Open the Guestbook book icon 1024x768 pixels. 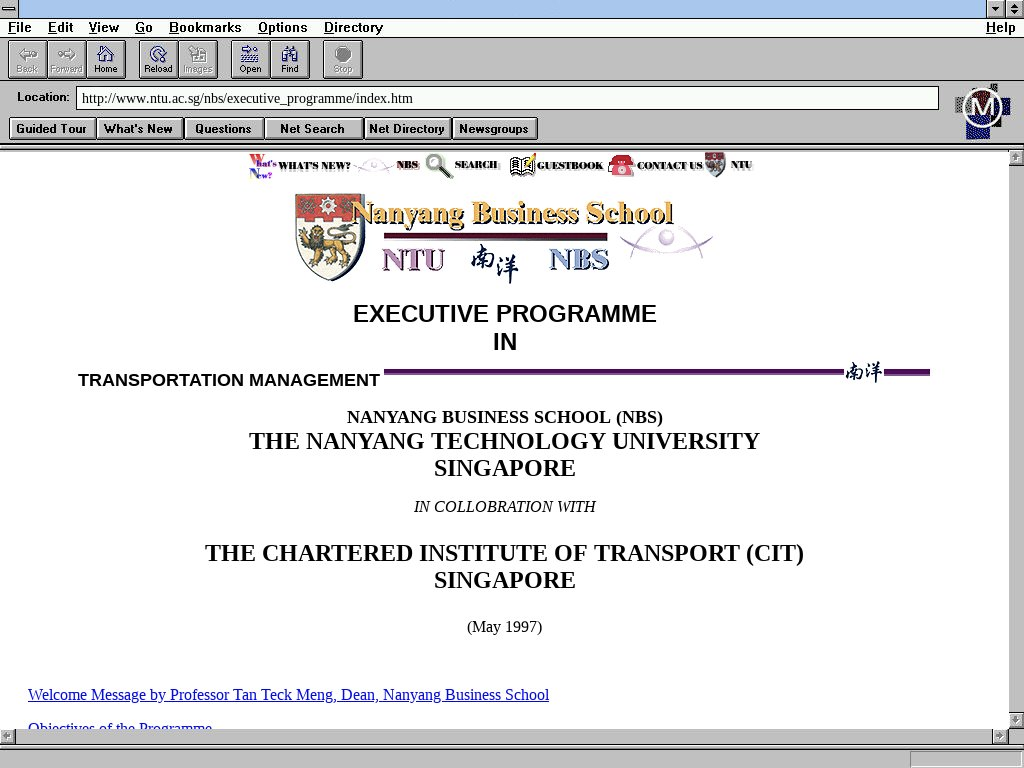coord(522,166)
